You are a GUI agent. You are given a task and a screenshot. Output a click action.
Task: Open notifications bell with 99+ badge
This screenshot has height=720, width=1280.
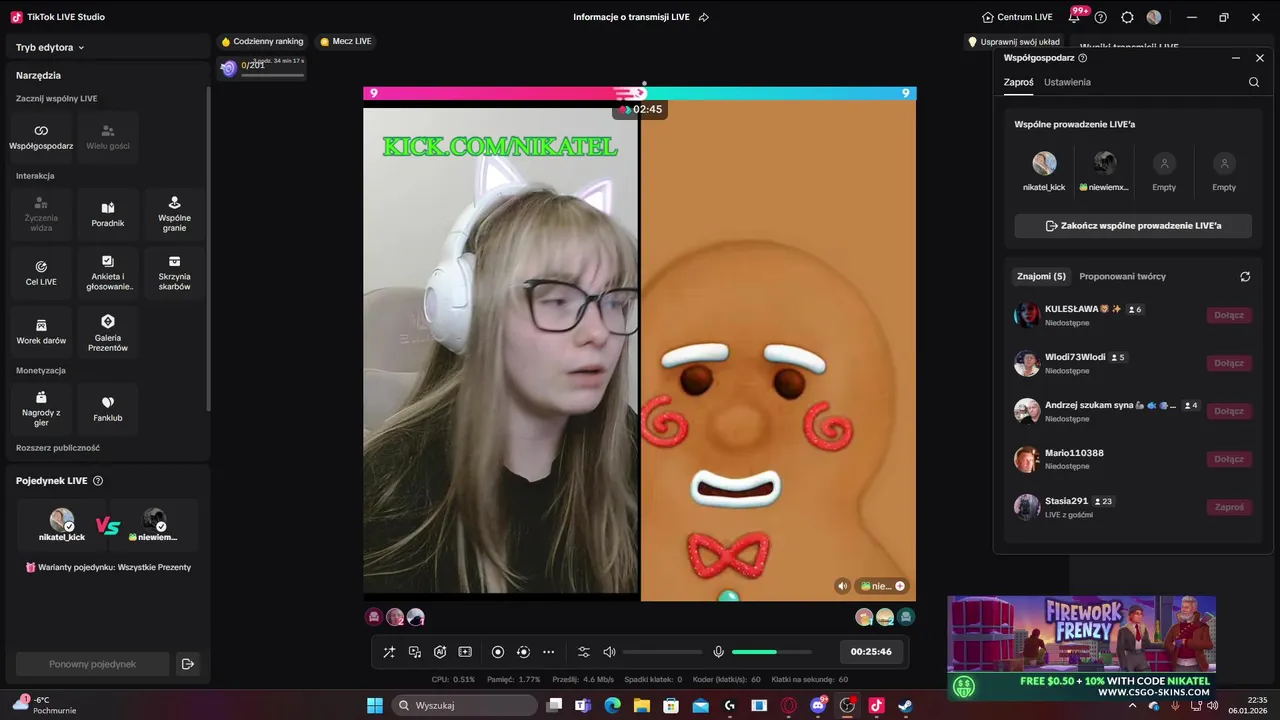[1074, 17]
